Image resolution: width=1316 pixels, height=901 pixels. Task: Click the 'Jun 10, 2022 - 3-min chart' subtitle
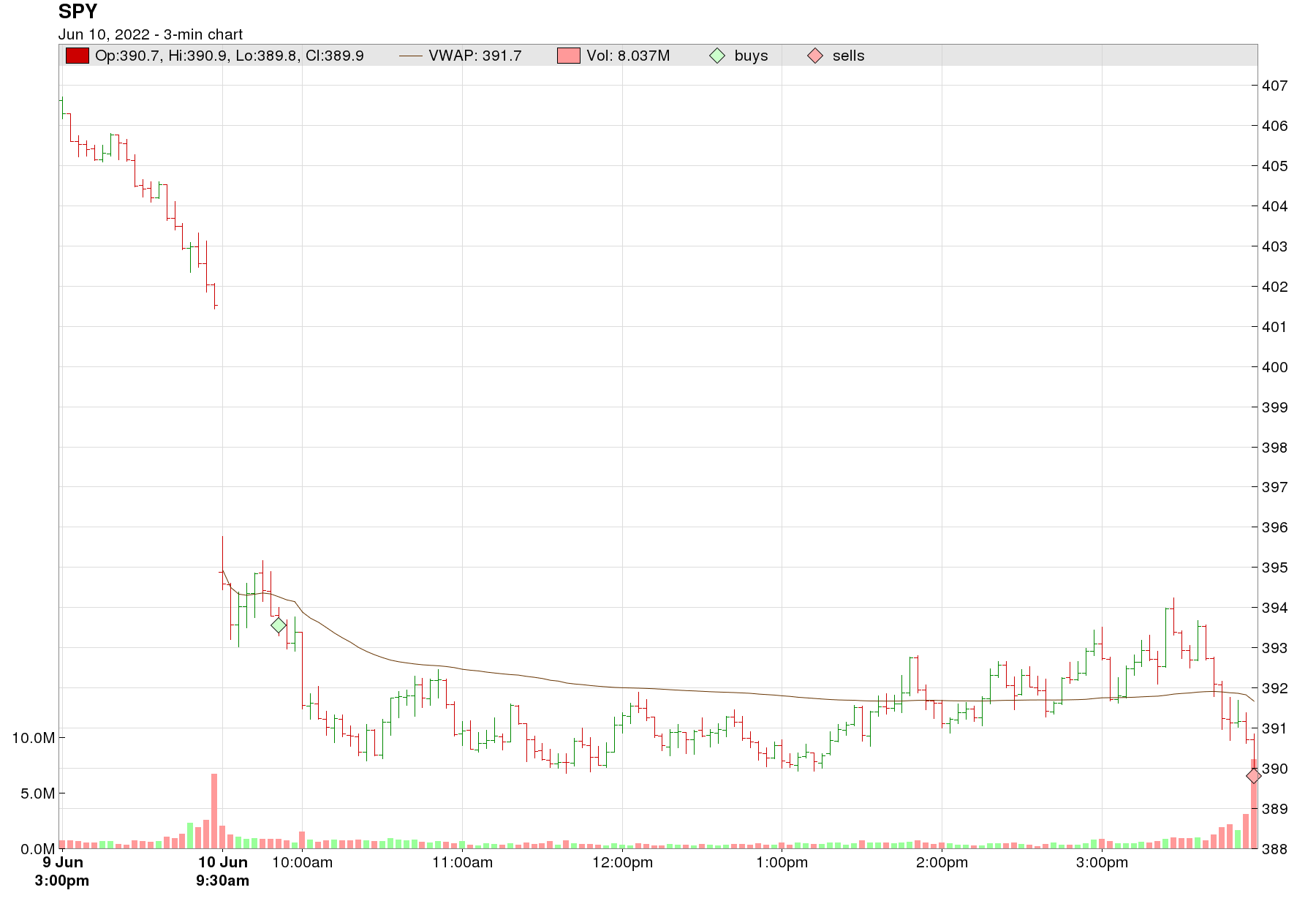point(151,34)
